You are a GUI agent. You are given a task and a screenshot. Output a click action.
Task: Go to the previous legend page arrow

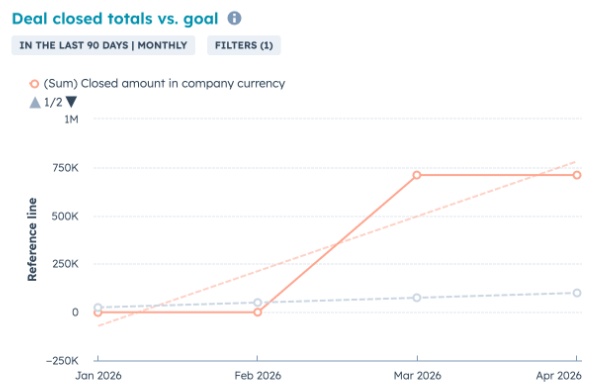click(x=35, y=102)
